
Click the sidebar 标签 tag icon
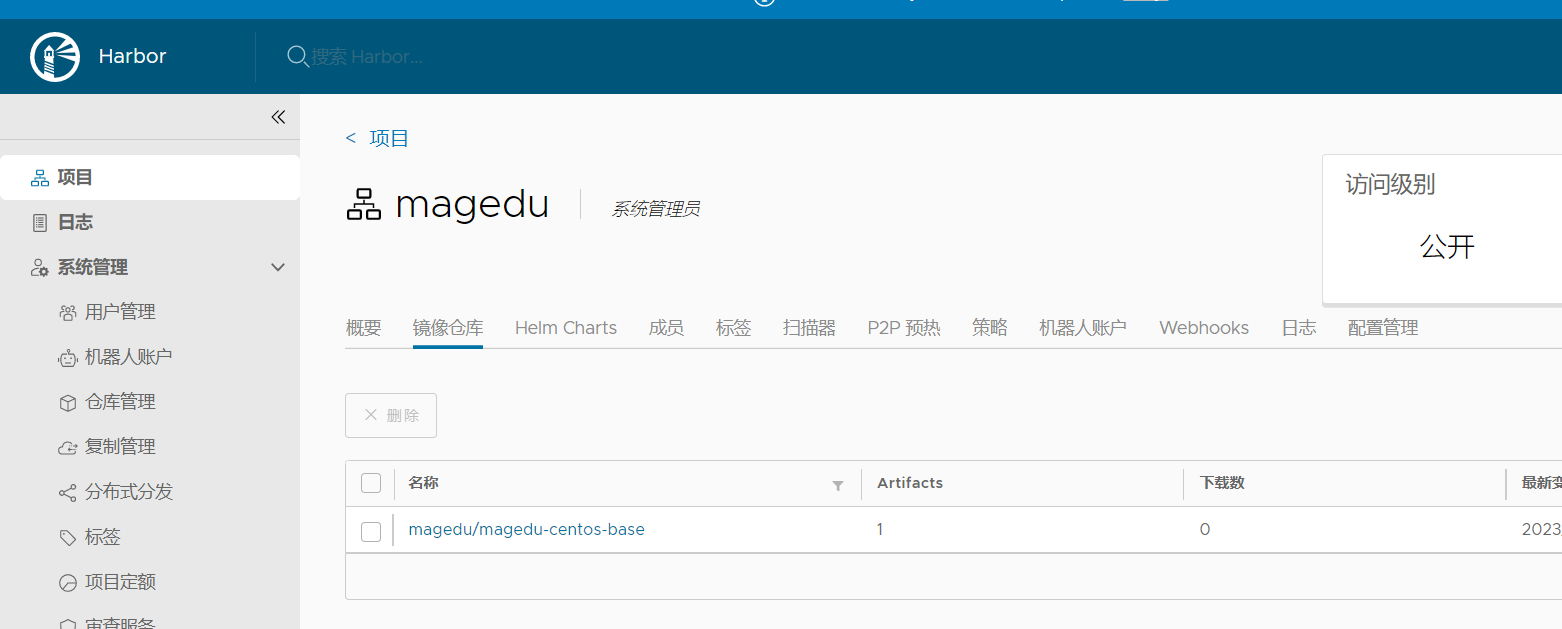pos(68,538)
